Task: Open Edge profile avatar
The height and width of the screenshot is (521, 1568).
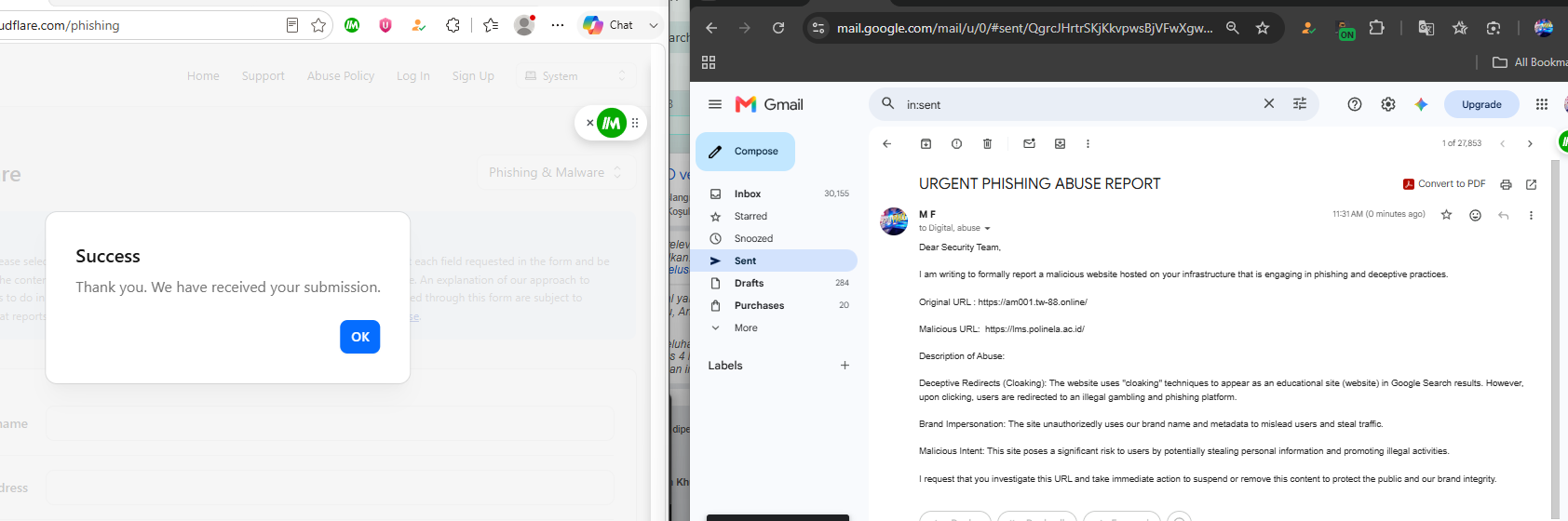Action: 525,25
